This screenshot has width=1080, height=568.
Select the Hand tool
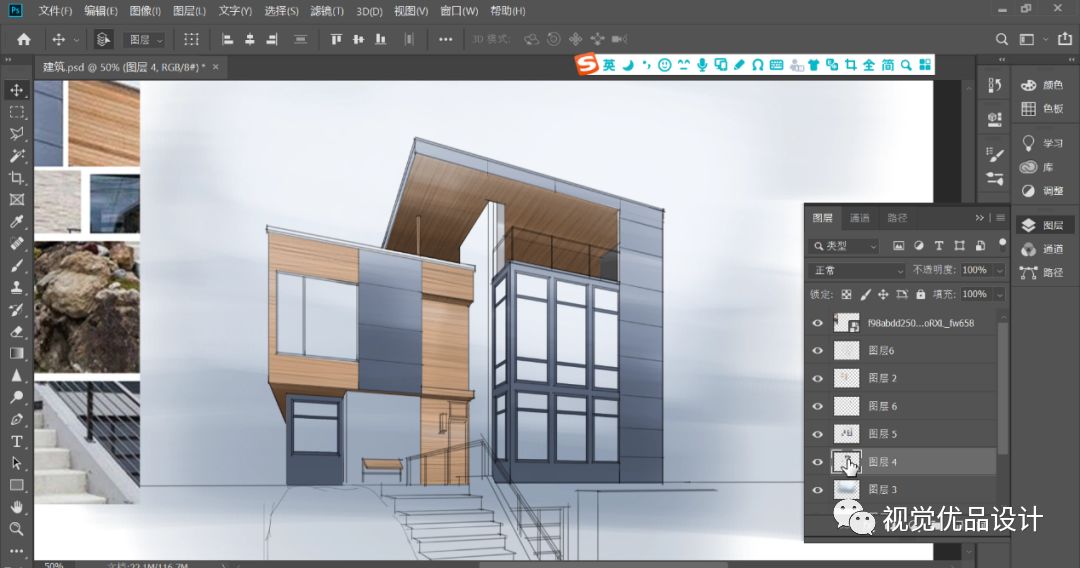[17, 507]
